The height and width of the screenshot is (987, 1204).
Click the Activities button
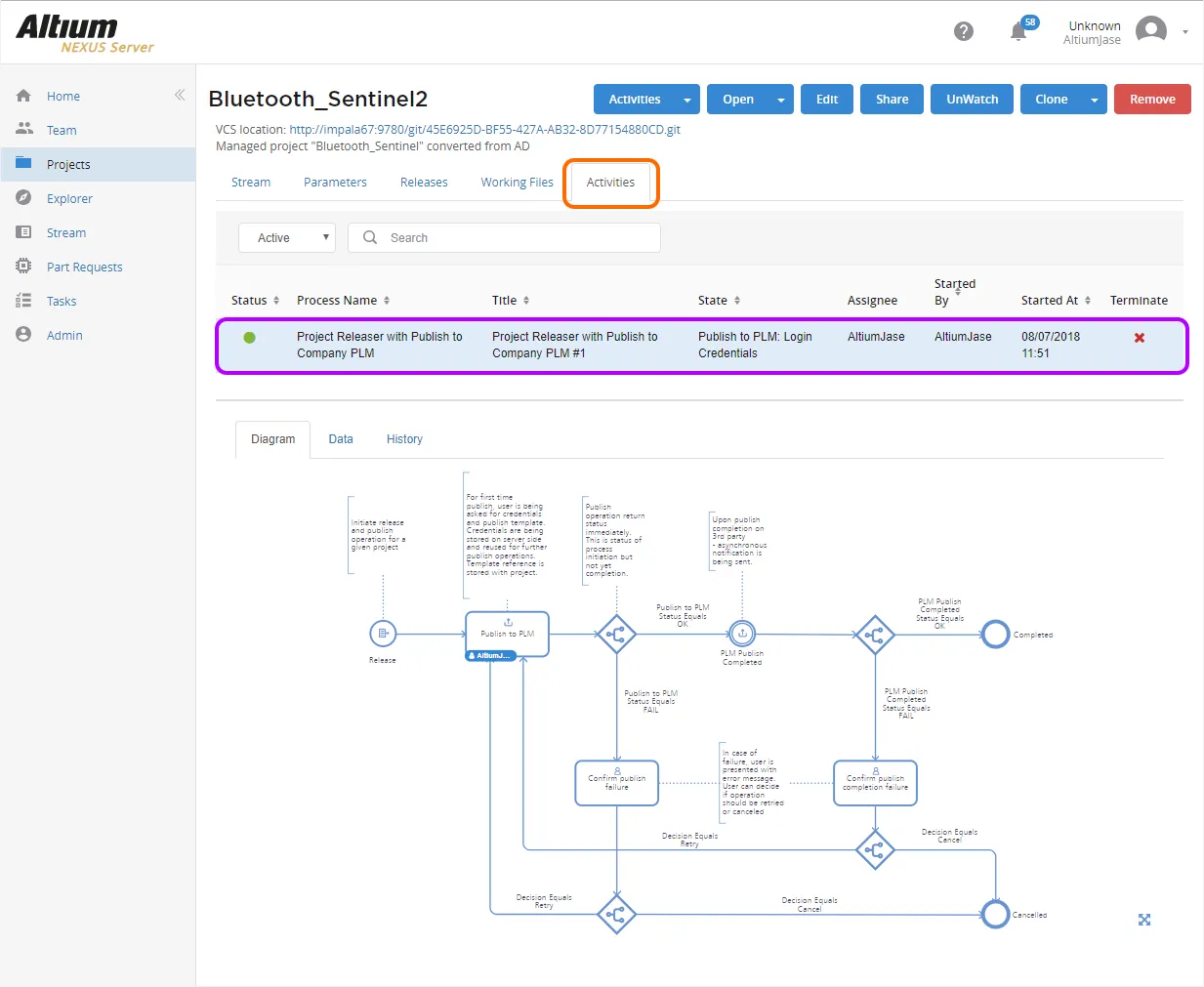(634, 100)
